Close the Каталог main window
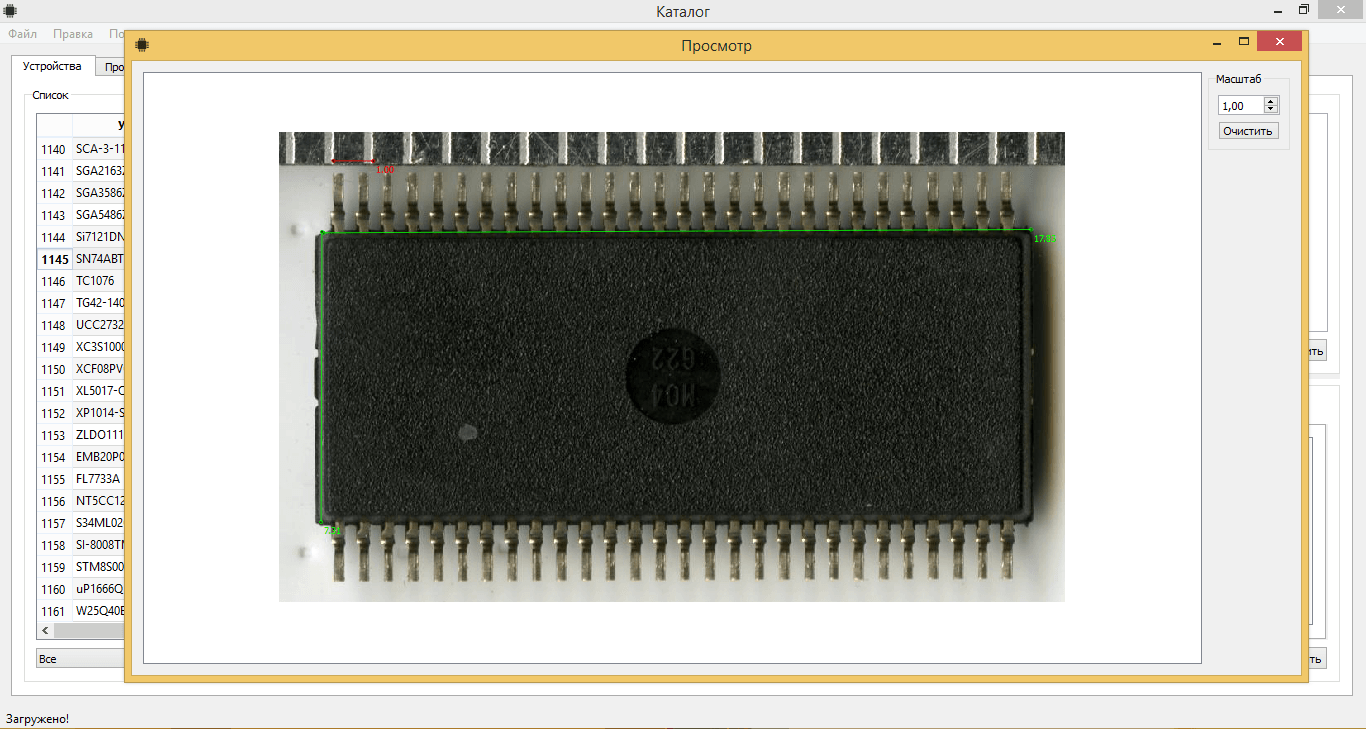This screenshot has width=1366, height=729. coord(1338,9)
